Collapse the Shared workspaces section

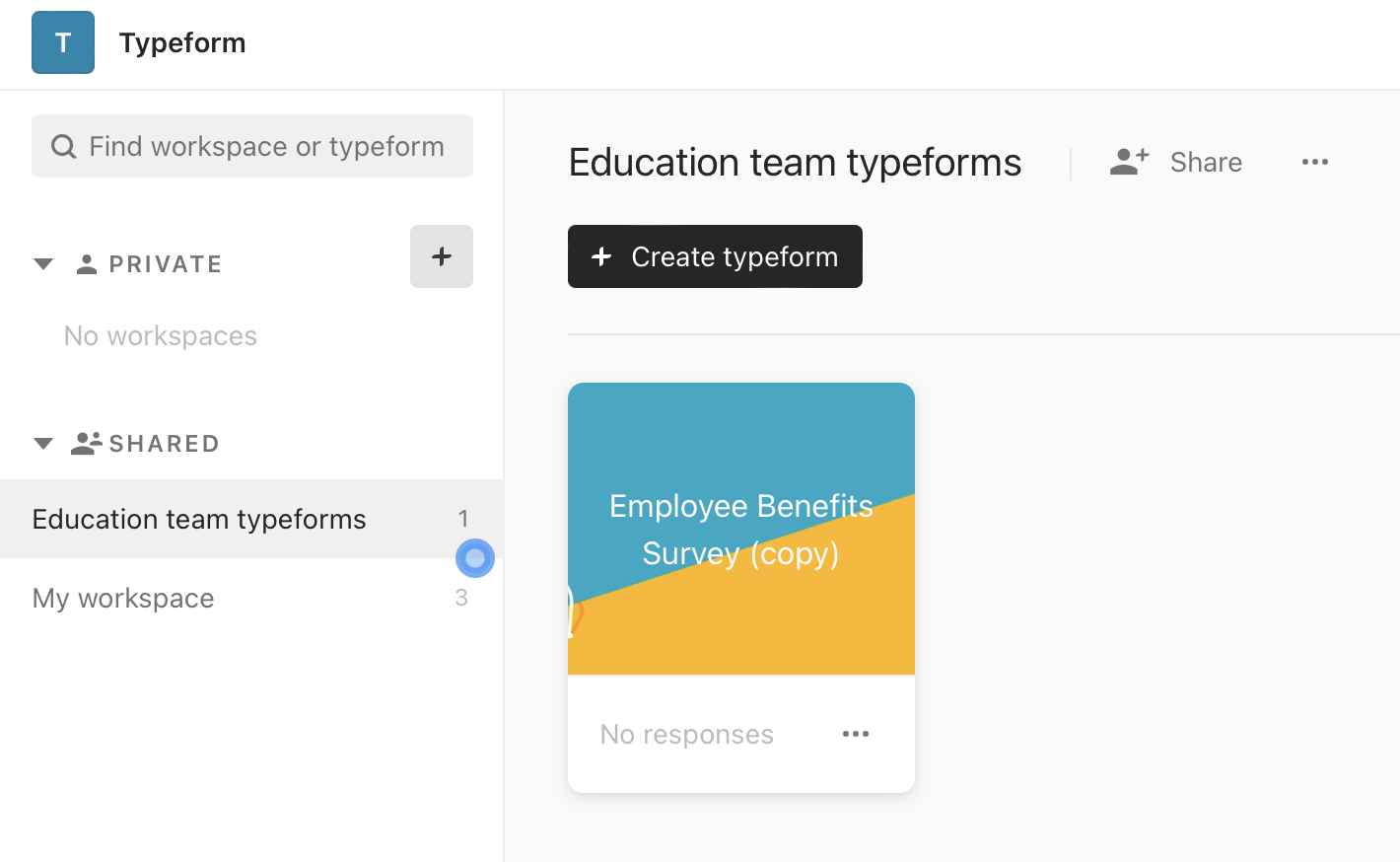(43, 443)
